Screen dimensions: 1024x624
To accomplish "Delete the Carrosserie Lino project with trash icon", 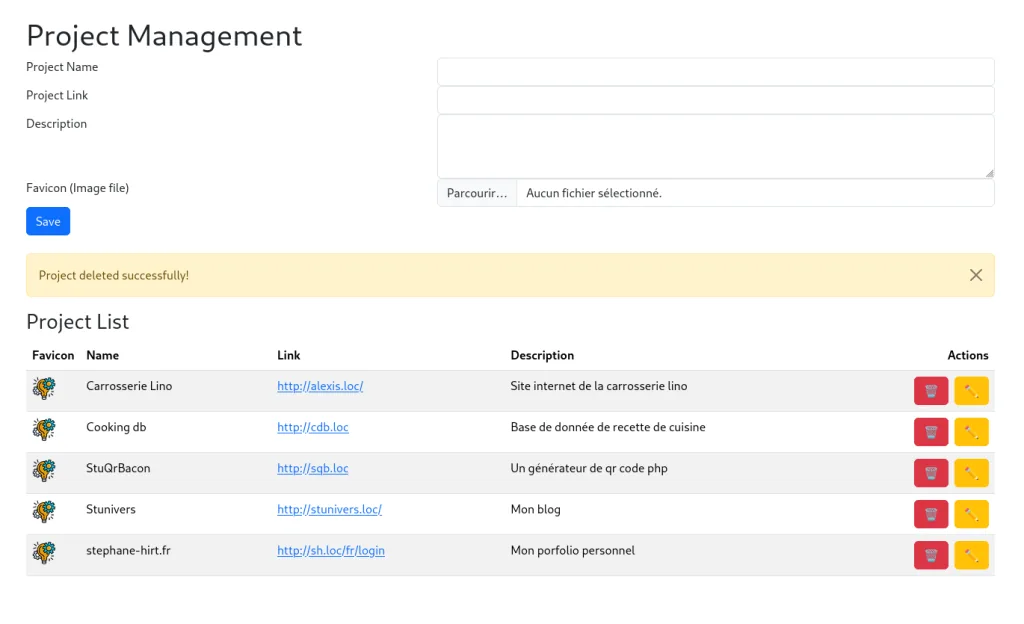I will (931, 391).
